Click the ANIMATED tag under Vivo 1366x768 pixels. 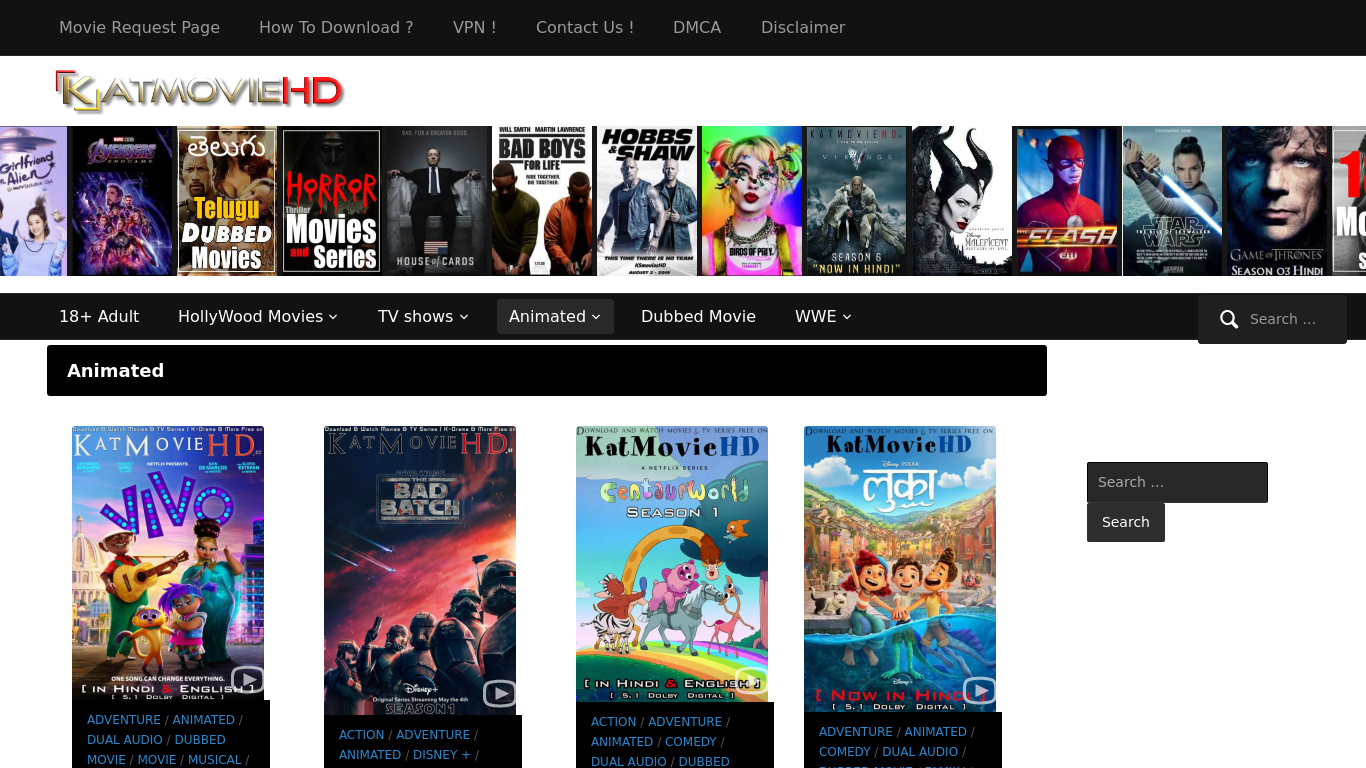(204, 720)
